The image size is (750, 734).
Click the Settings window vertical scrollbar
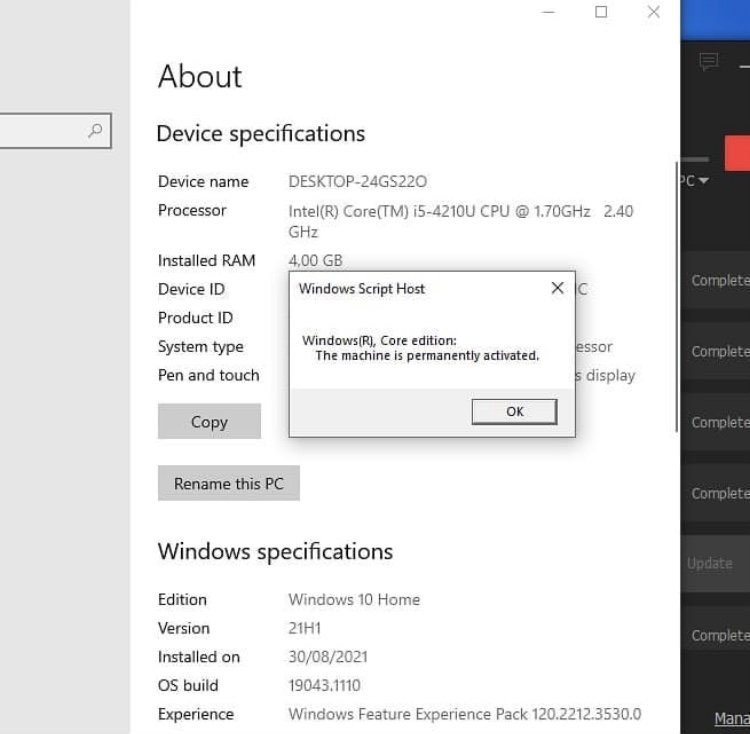[676, 296]
